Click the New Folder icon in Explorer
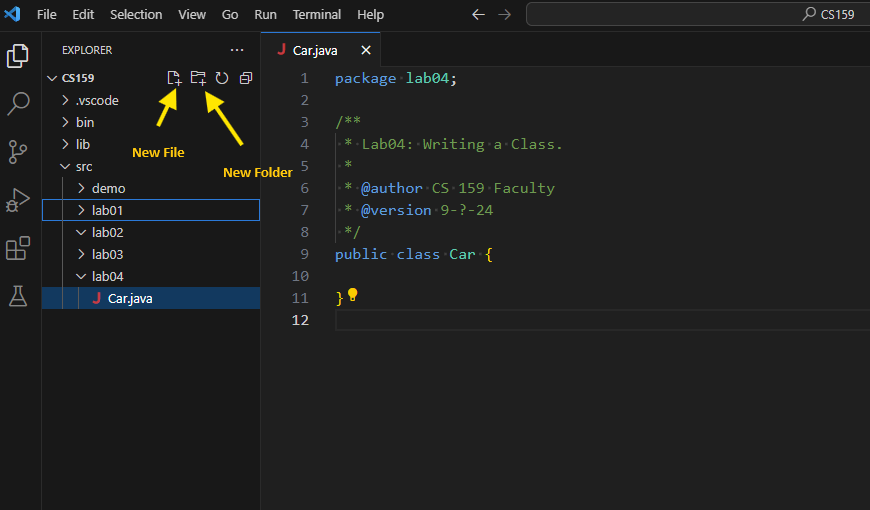The height and width of the screenshot is (510, 870). point(198,78)
